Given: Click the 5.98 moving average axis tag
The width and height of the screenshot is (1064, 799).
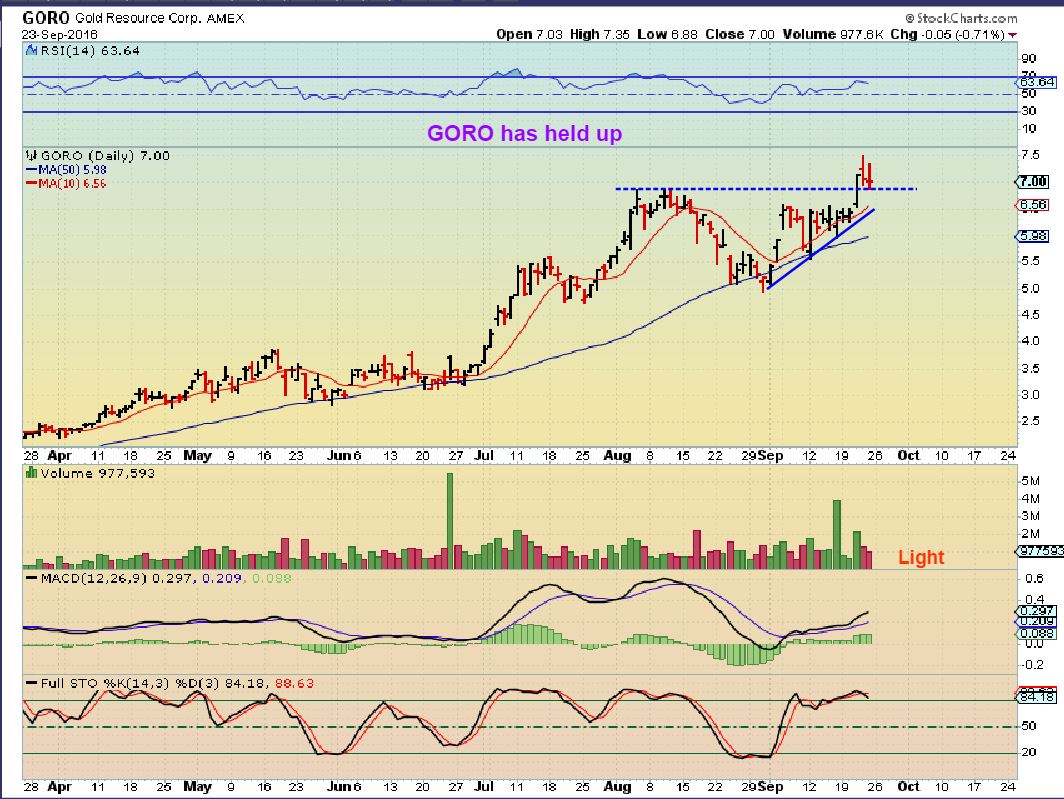Looking at the screenshot, I should 1032,236.
